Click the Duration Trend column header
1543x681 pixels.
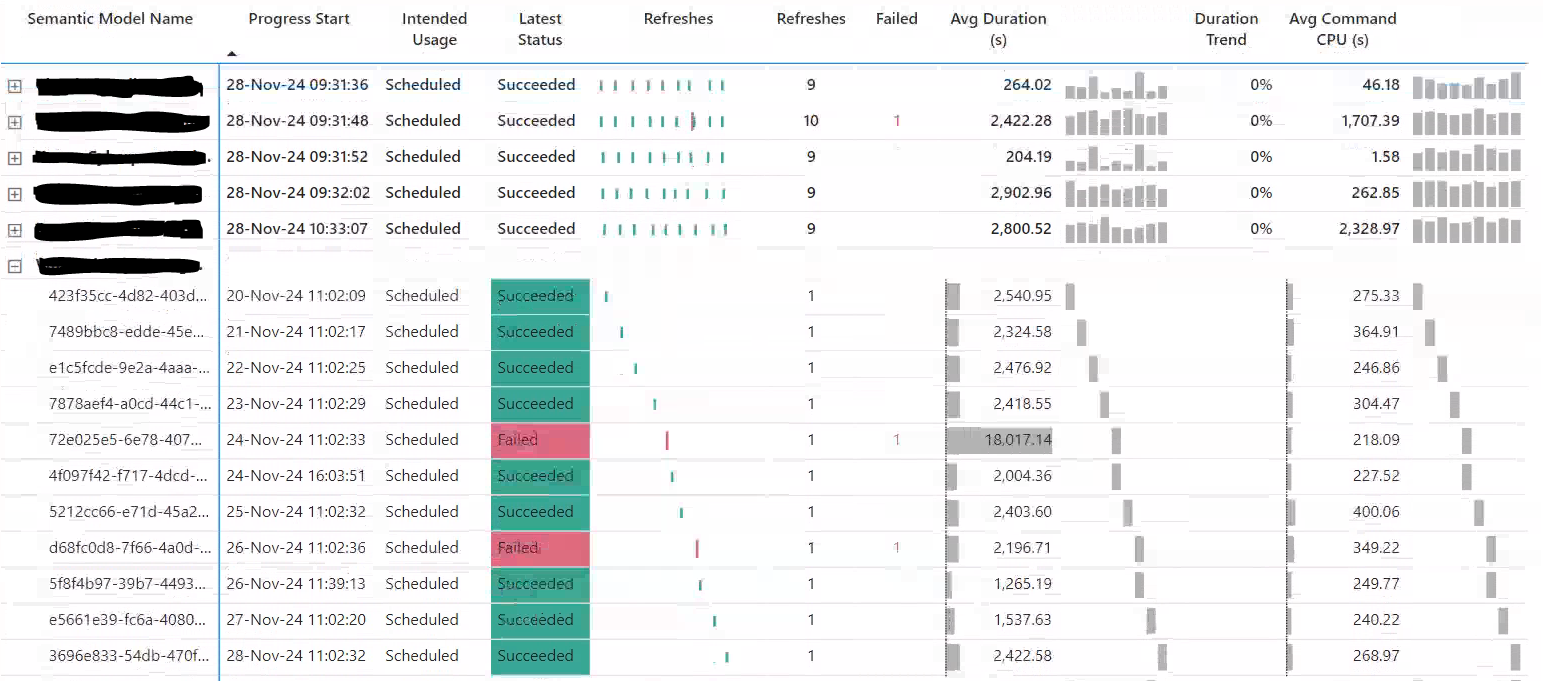tap(1226, 29)
